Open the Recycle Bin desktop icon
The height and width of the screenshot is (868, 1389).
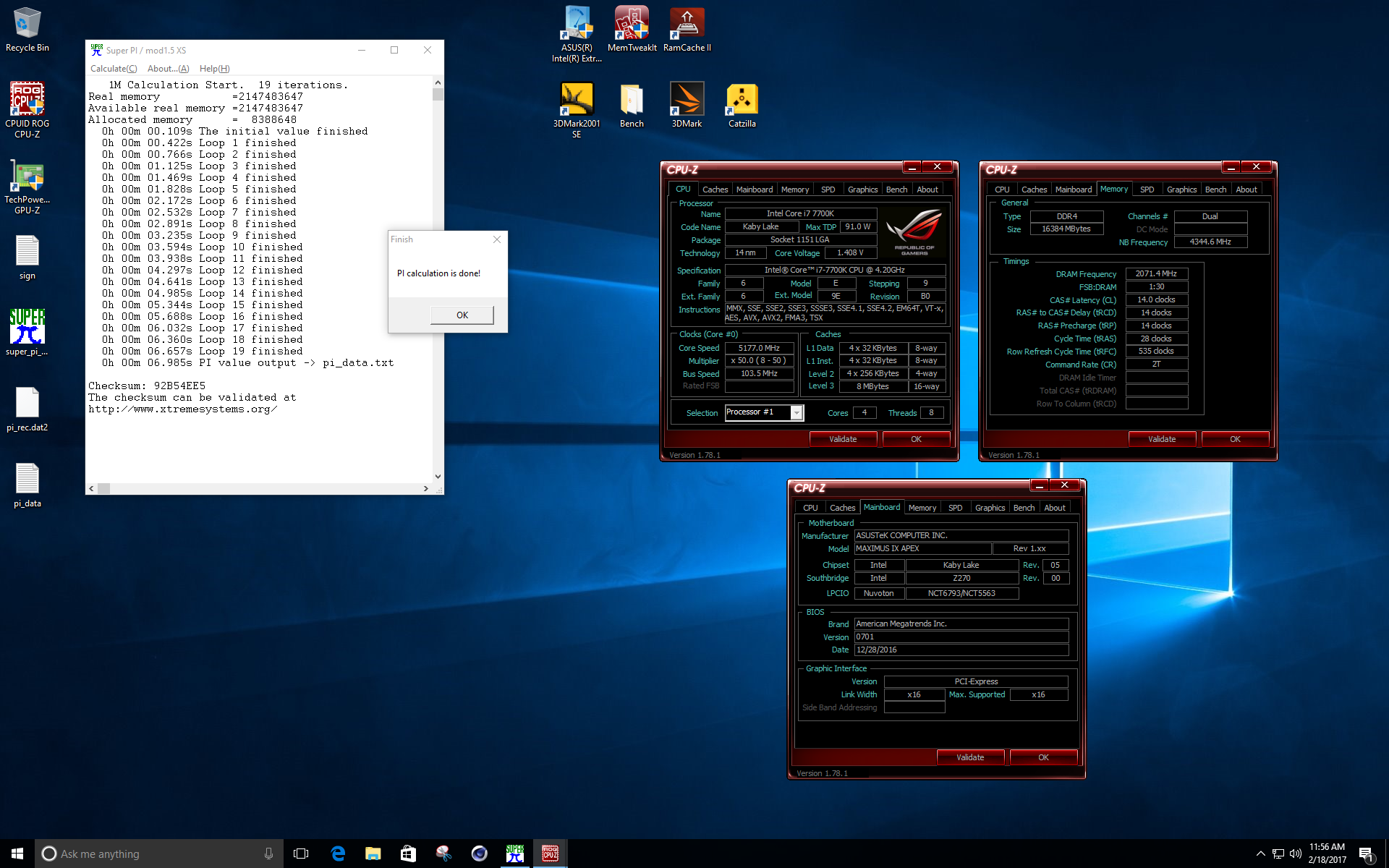tap(27, 30)
